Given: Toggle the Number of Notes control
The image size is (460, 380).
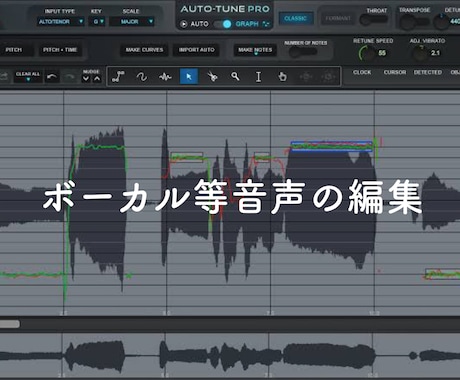Looking at the screenshot, I should (303, 52).
